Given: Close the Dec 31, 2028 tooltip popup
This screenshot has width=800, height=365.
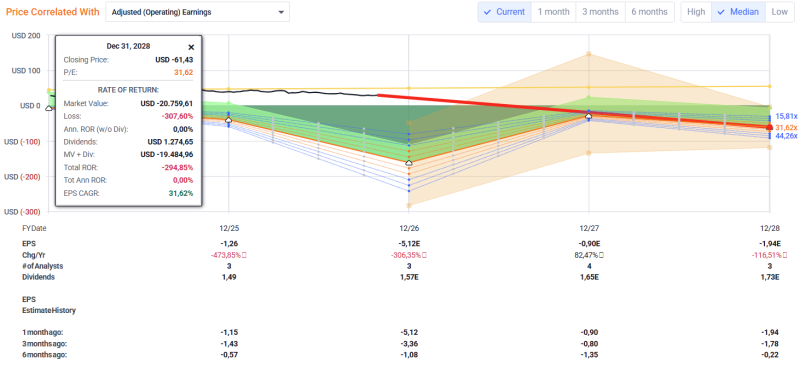Looking at the screenshot, I should 191,47.
